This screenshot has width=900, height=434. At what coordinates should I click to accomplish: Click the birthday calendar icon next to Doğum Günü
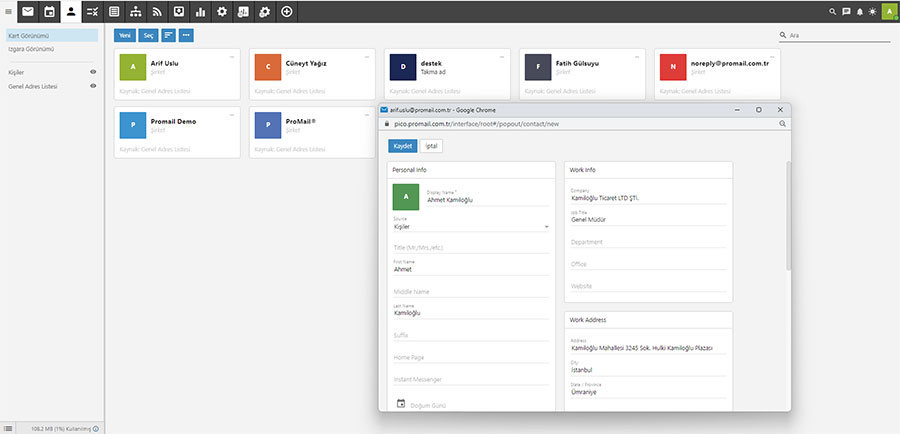(401, 404)
